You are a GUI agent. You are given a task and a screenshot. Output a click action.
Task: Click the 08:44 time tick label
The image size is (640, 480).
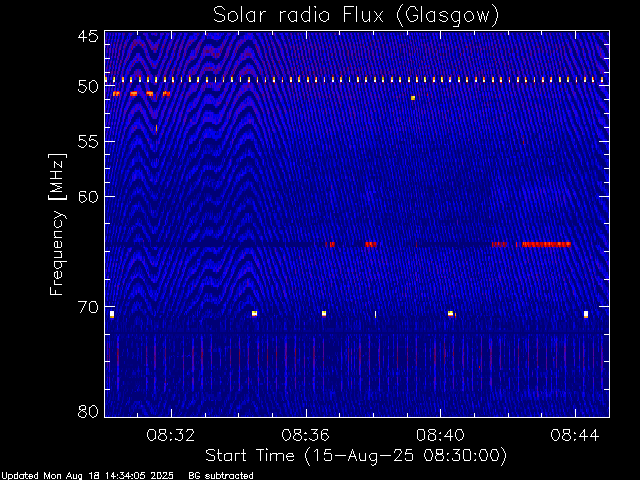pos(575,435)
